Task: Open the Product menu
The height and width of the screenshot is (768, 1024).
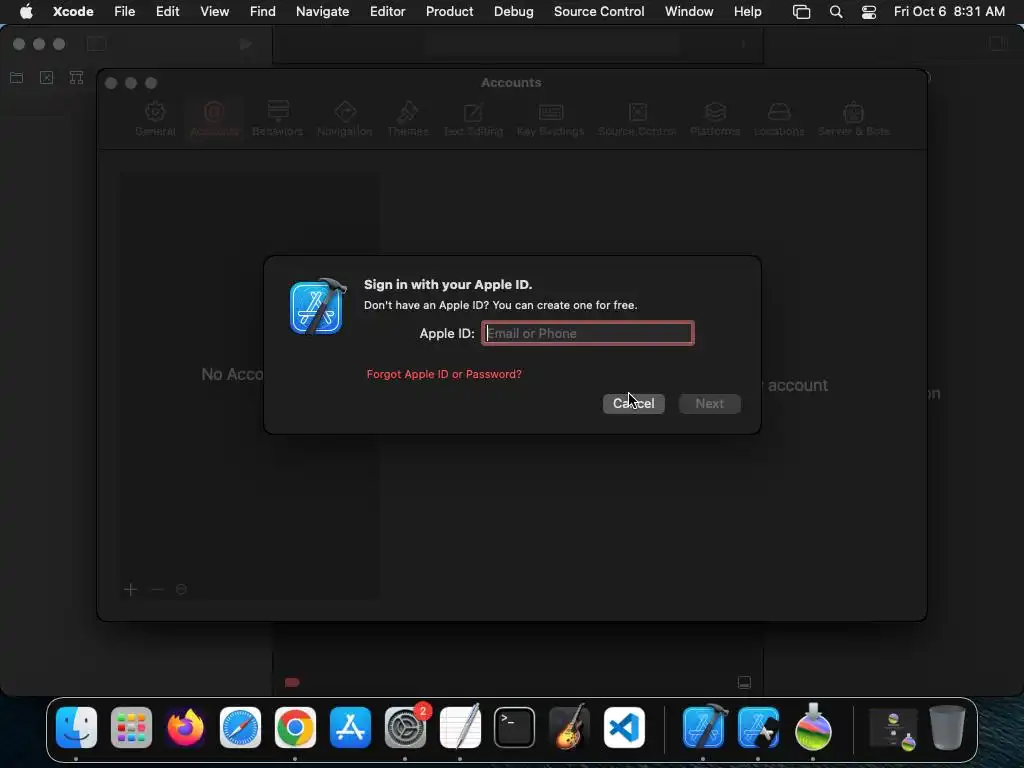Action: tap(449, 11)
